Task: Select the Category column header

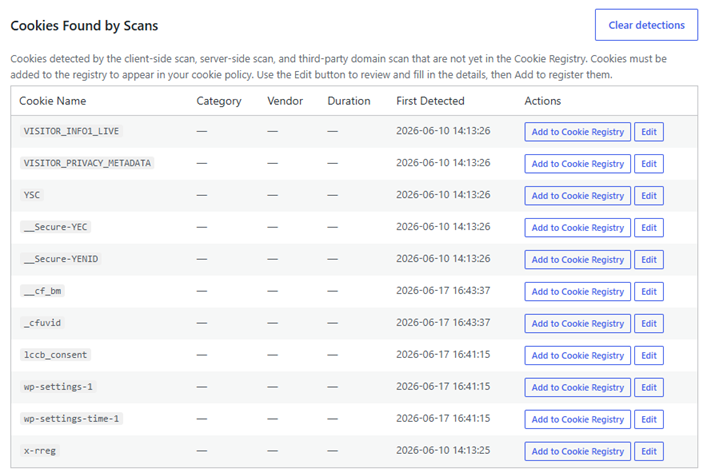Action: tap(219, 101)
